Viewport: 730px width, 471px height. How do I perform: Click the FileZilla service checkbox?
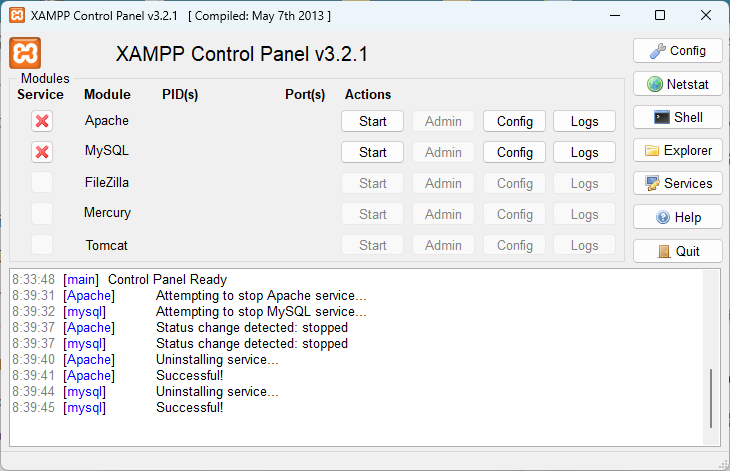tap(42, 182)
